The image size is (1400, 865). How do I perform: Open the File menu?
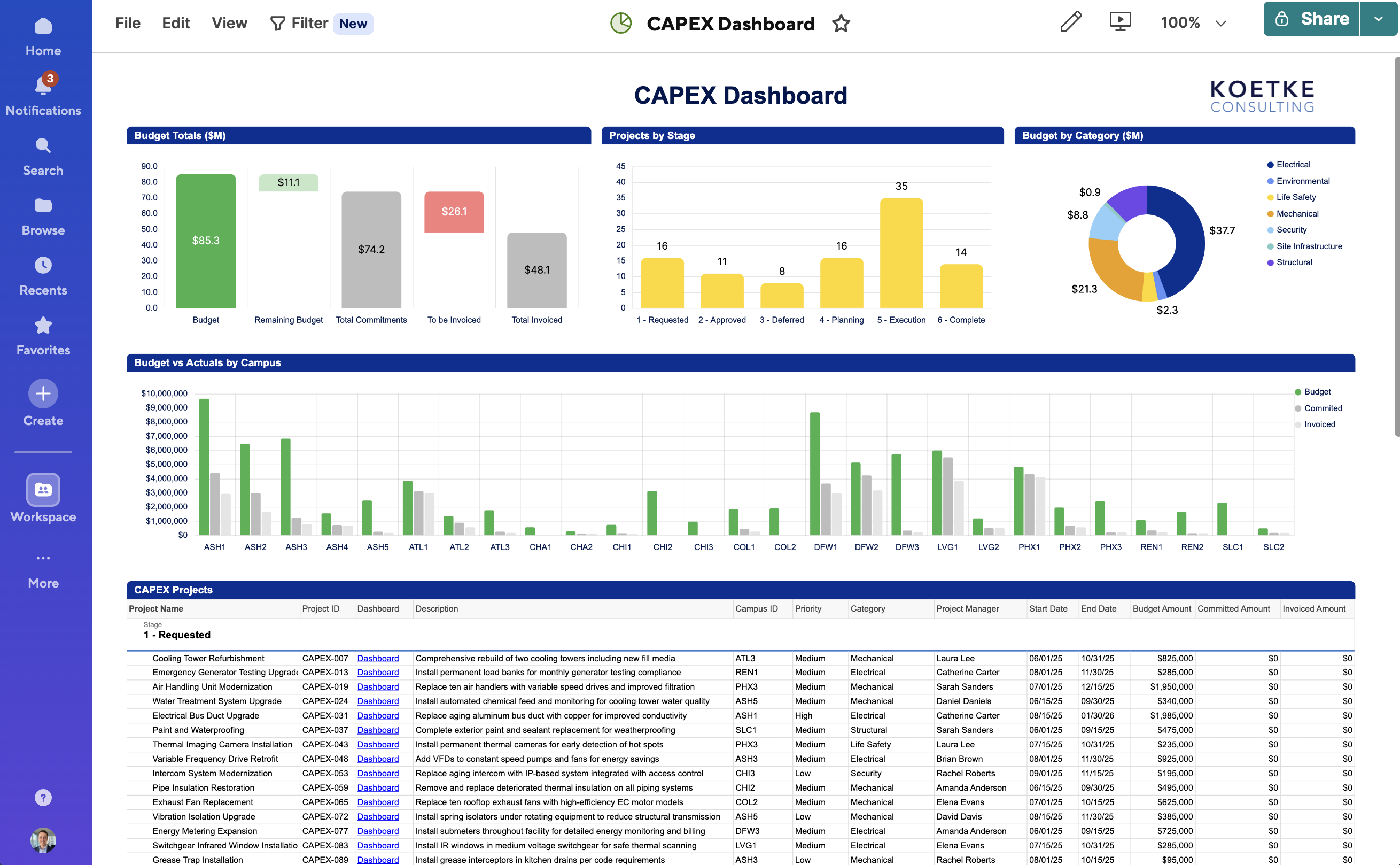[x=128, y=23]
